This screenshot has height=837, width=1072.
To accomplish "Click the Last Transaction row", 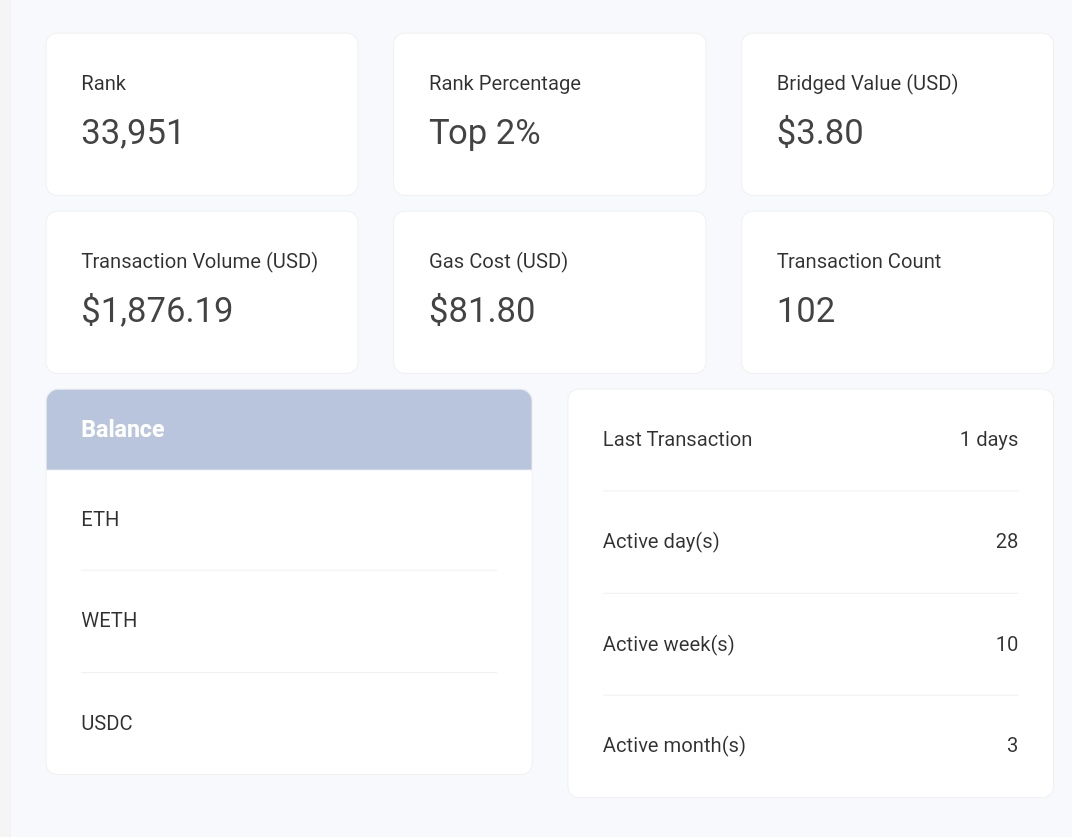I will pyautogui.click(x=810, y=440).
